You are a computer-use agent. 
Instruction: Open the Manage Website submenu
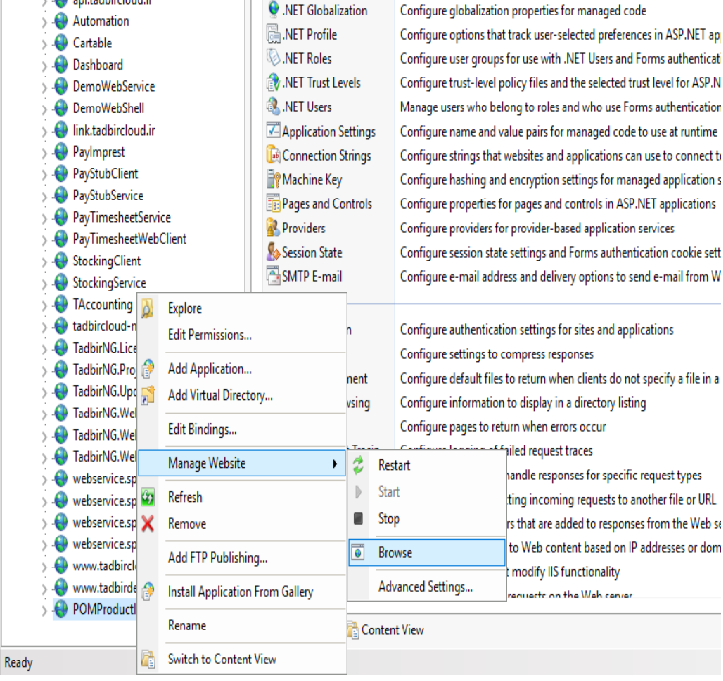coord(243,463)
